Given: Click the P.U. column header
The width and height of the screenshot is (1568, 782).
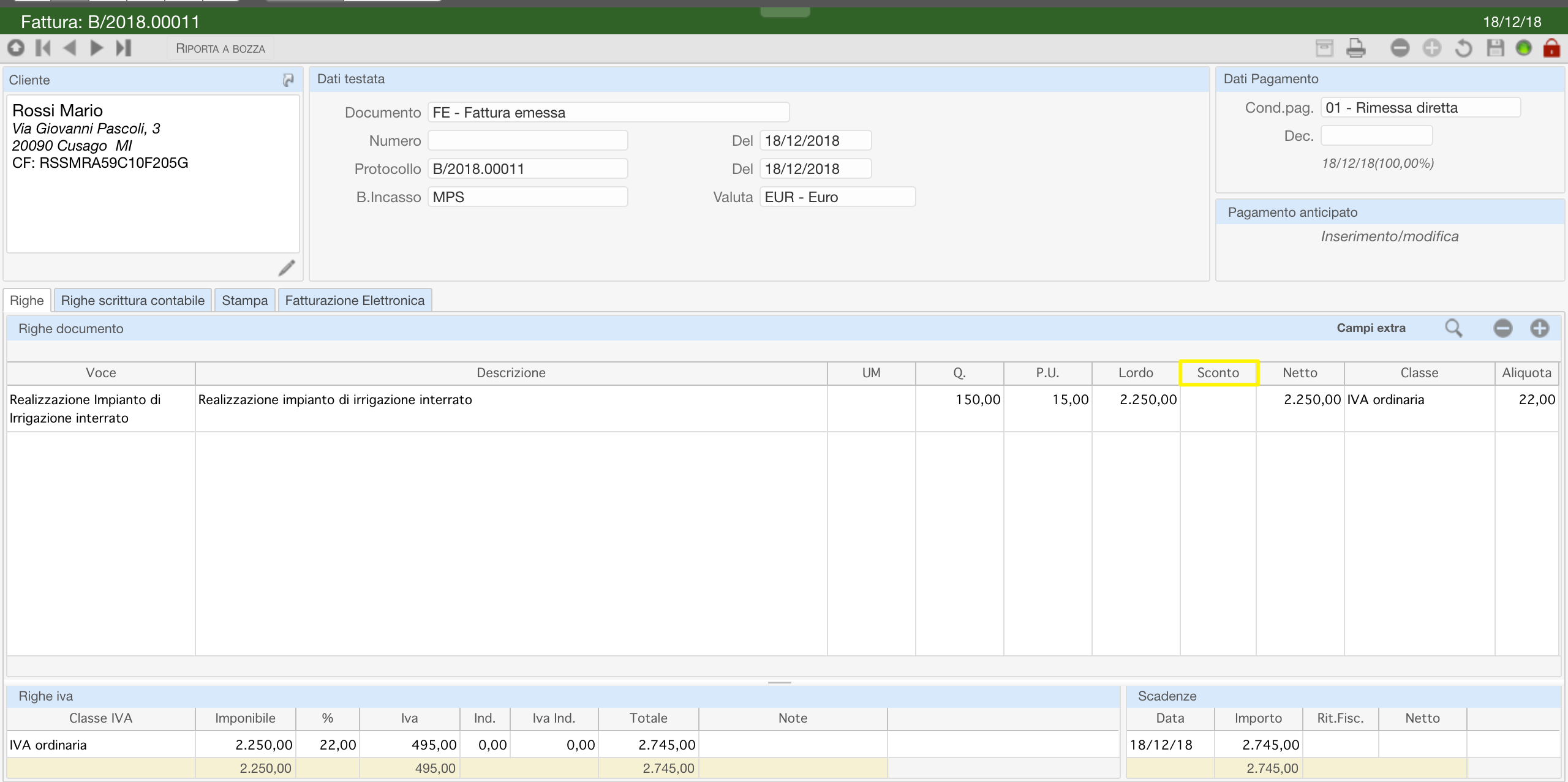Looking at the screenshot, I should [1047, 373].
